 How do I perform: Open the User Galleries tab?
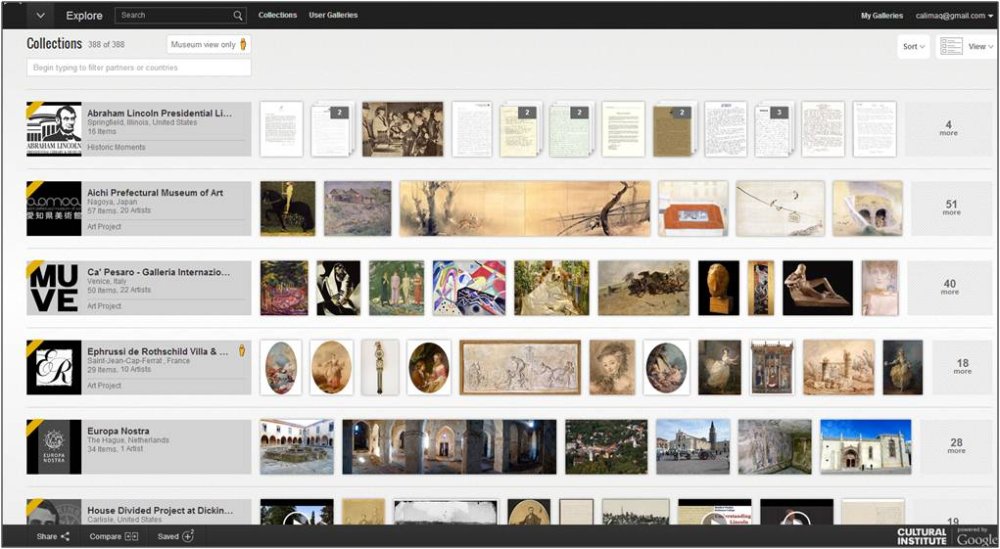(x=333, y=15)
